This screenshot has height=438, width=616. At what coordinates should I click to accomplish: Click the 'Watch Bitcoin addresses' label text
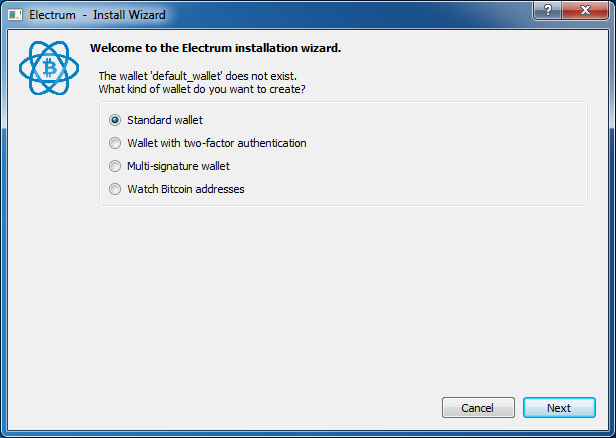185,189
